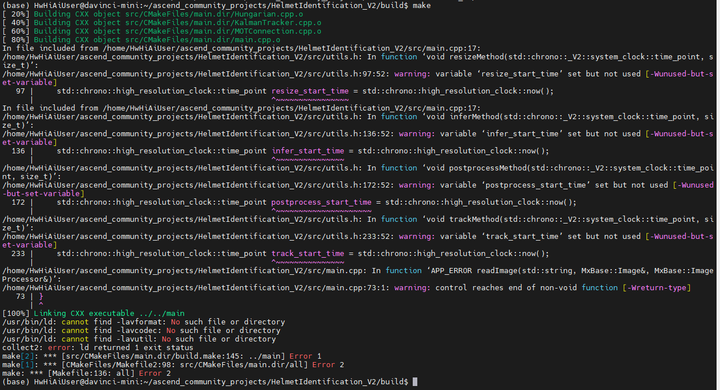The width and height of the screenshot is (720, 390).
Task: Click the 'make[1]' Error 2 line
Action: (173, 365)
